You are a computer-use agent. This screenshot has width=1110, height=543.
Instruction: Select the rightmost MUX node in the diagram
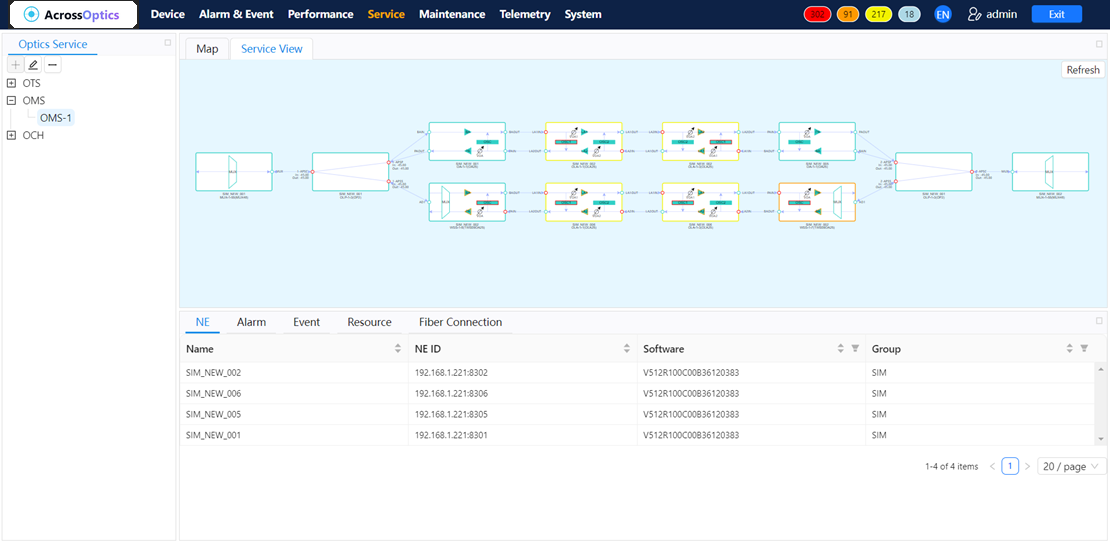pos(1051,171)
